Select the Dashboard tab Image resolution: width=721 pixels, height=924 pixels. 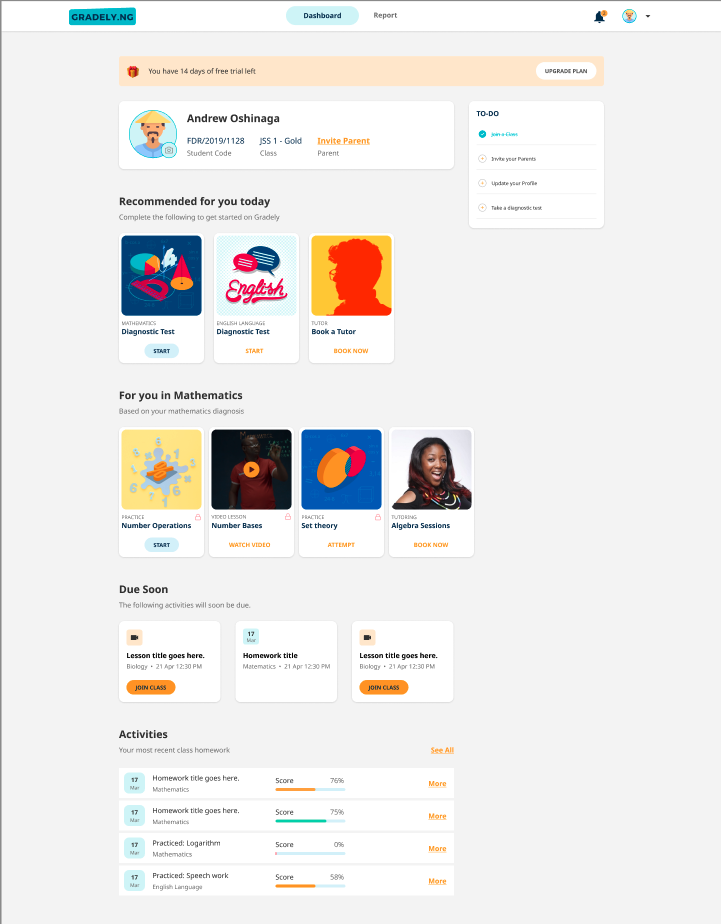pos(322,15)
